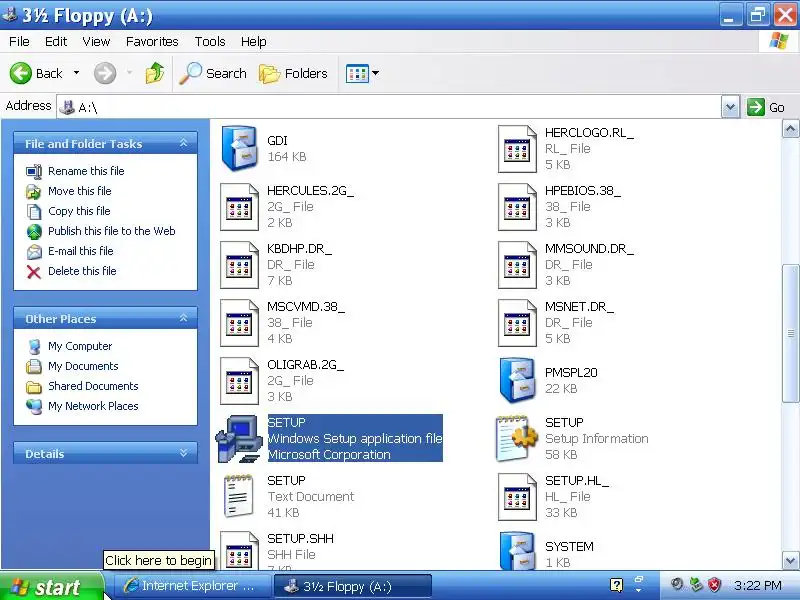The height and width of the screenshot is (600, 800).
Task: Select the SETUP Setup Information icon
Action: [x=516, y=438]
